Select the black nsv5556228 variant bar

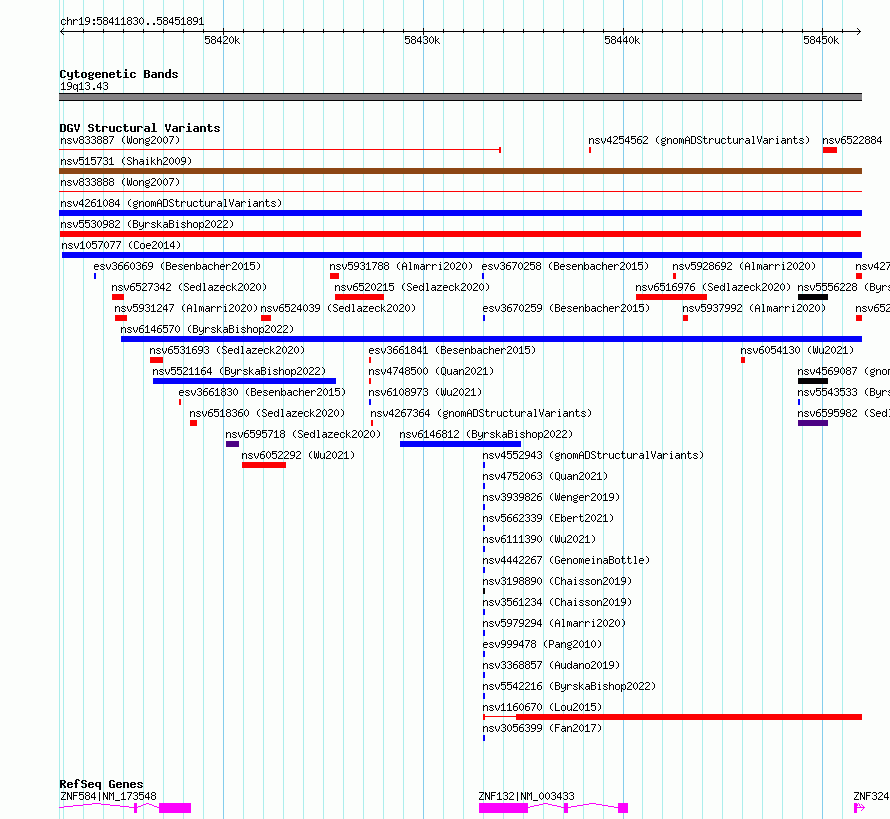pyautogui.click(x=813, y=297)
